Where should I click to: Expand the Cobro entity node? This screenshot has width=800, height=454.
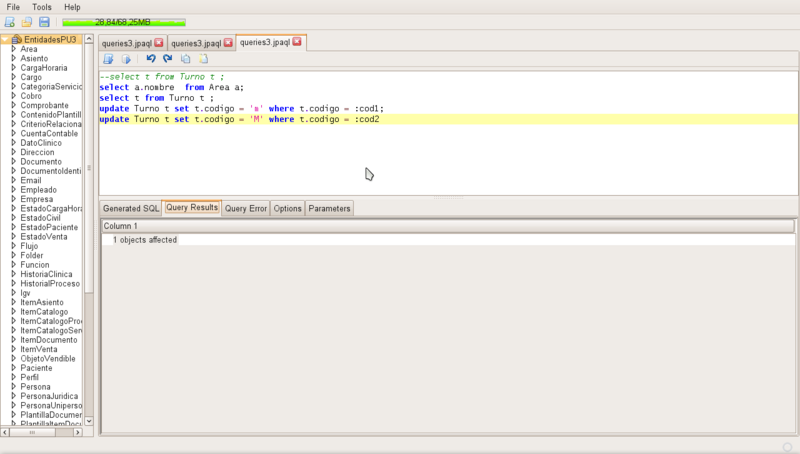(x=13, y=96)
